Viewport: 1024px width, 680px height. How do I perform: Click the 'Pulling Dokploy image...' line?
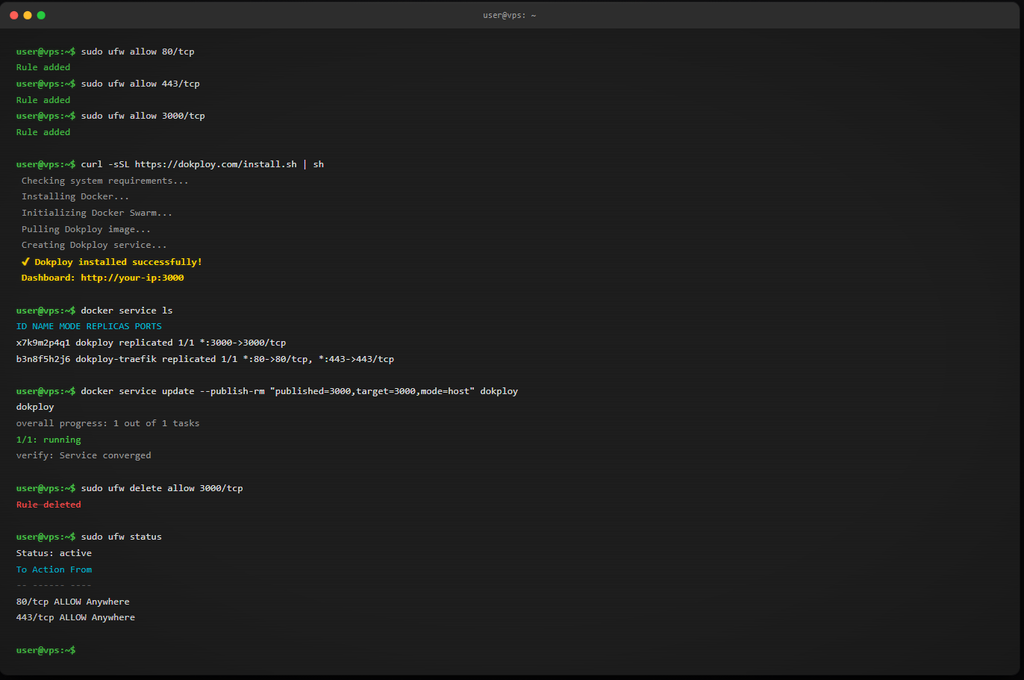tap(86, 229)
